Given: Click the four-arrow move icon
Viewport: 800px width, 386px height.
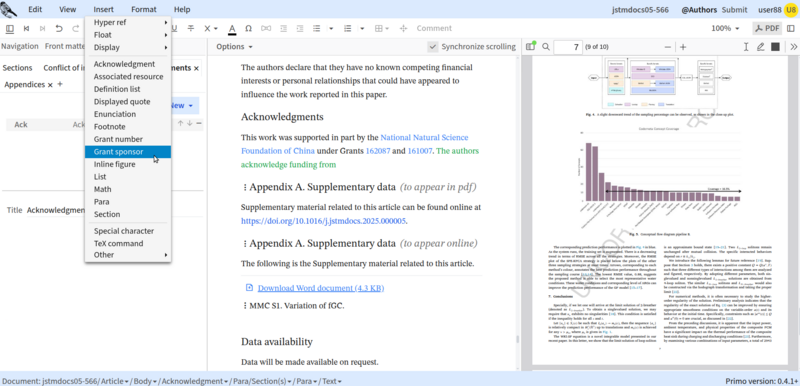Looking at the screenshot, I should tap(403, 29).
